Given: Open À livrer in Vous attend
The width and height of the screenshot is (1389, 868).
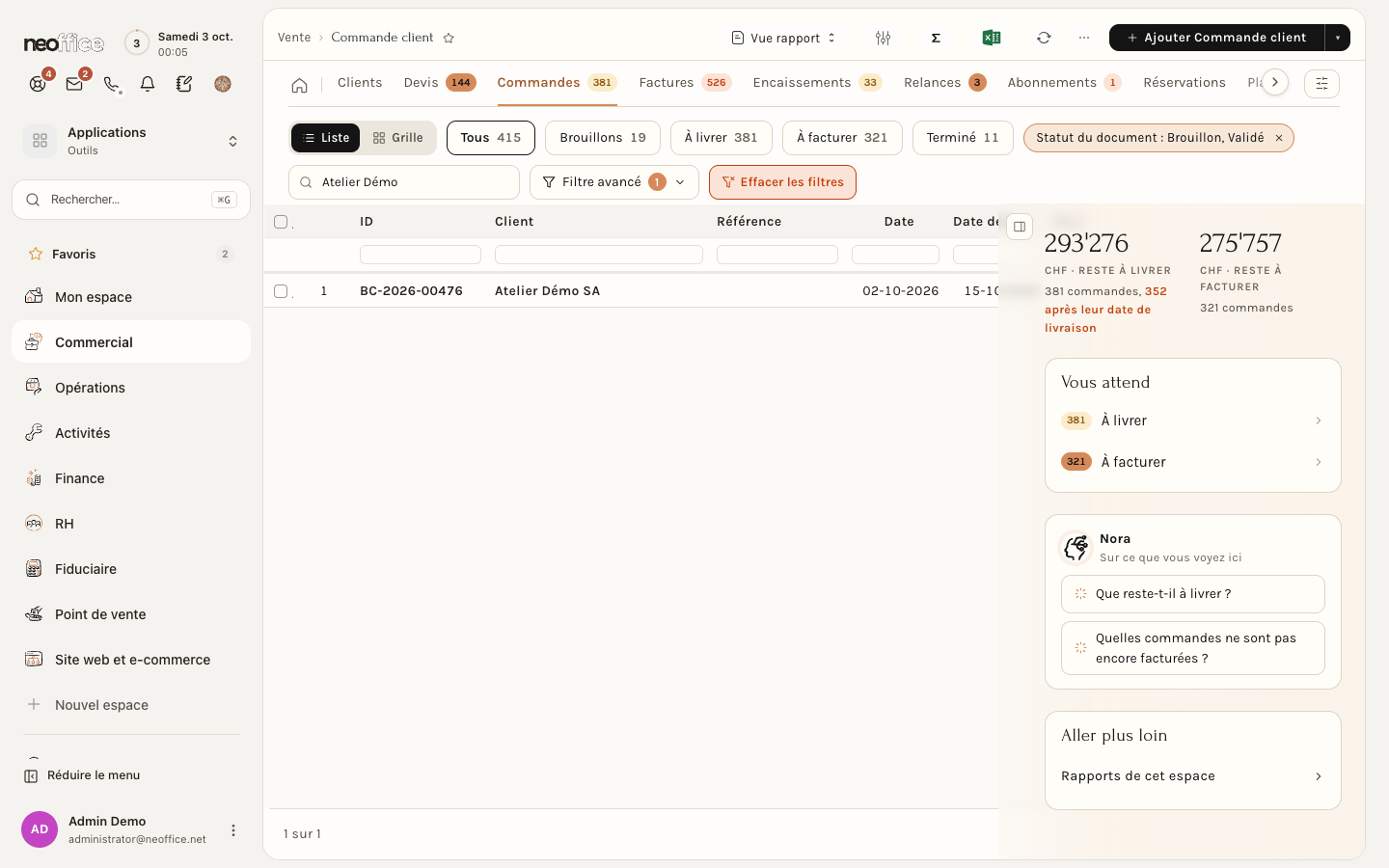Looking at the screenshot, I should click(1193, 420).
